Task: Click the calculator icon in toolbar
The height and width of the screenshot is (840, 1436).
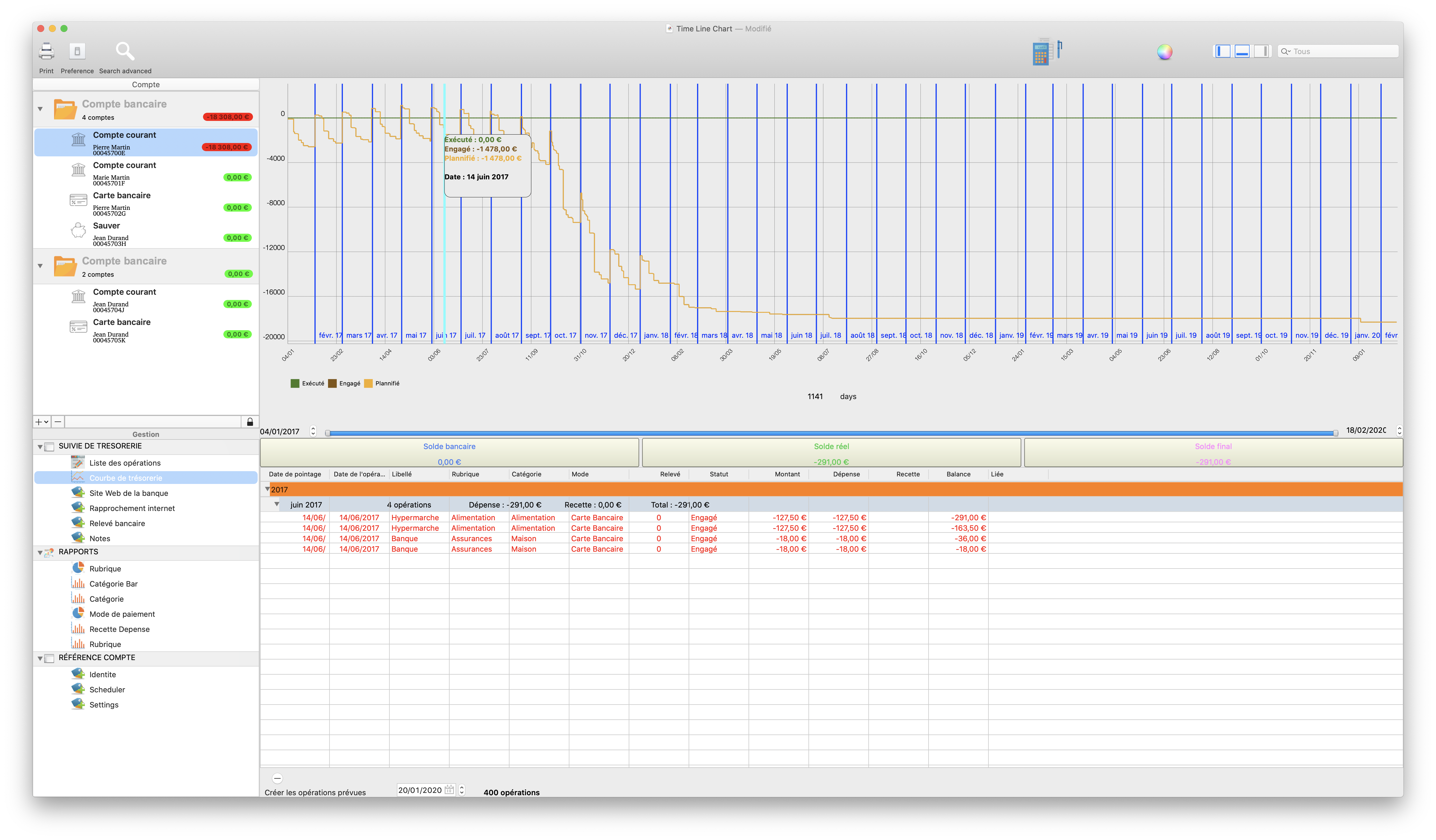Action: point(1041,53)
